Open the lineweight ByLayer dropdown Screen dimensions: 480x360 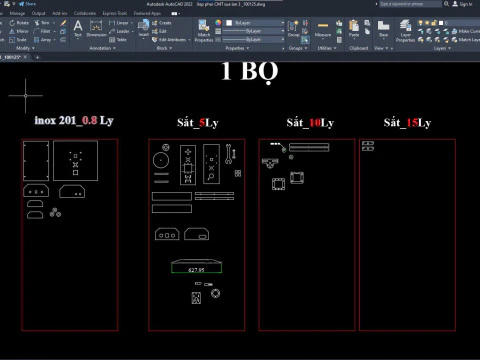click(253, 31)
